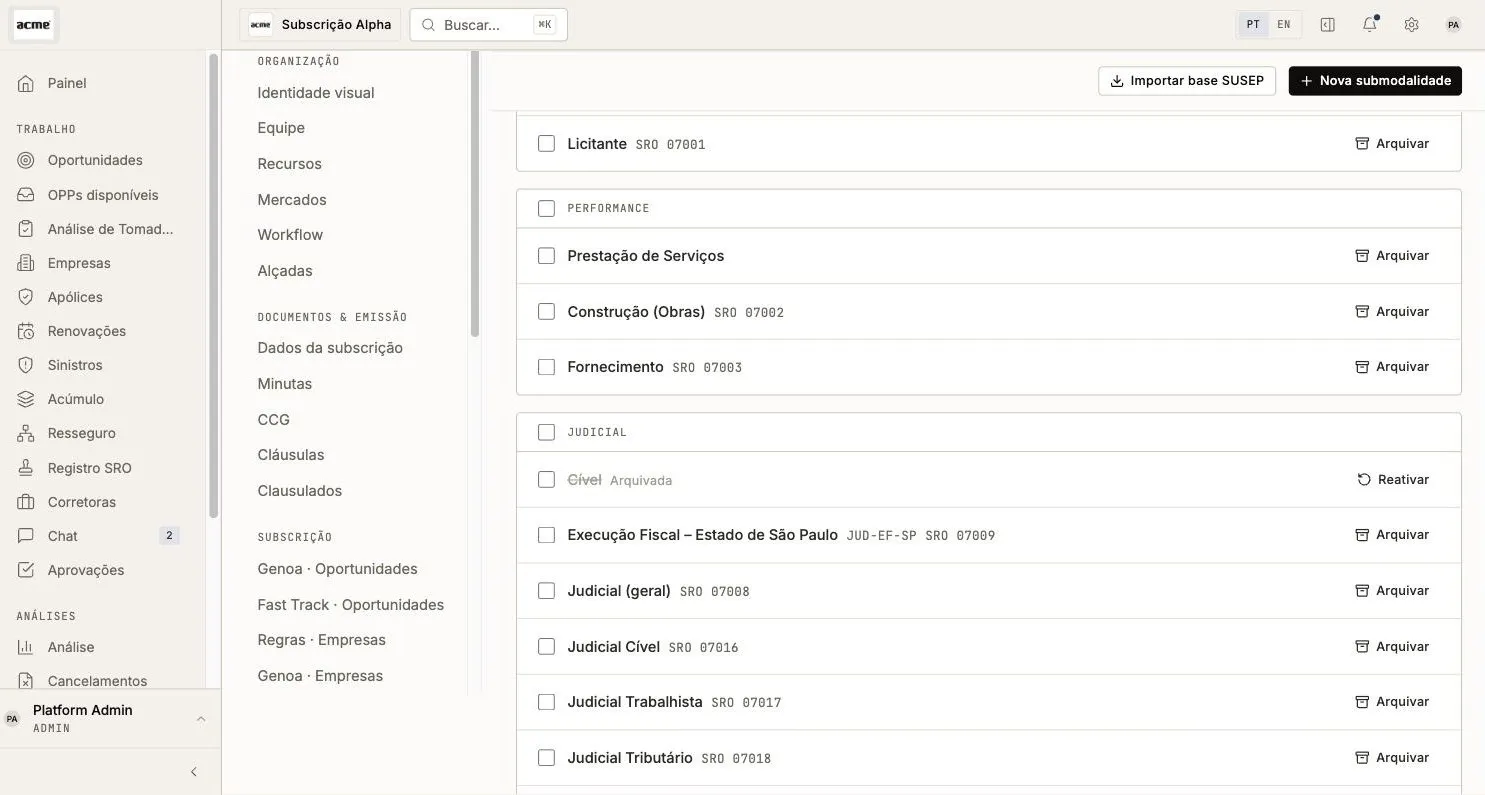Check the Judicial Trabalhista checkbox

[x=546, y=702]
